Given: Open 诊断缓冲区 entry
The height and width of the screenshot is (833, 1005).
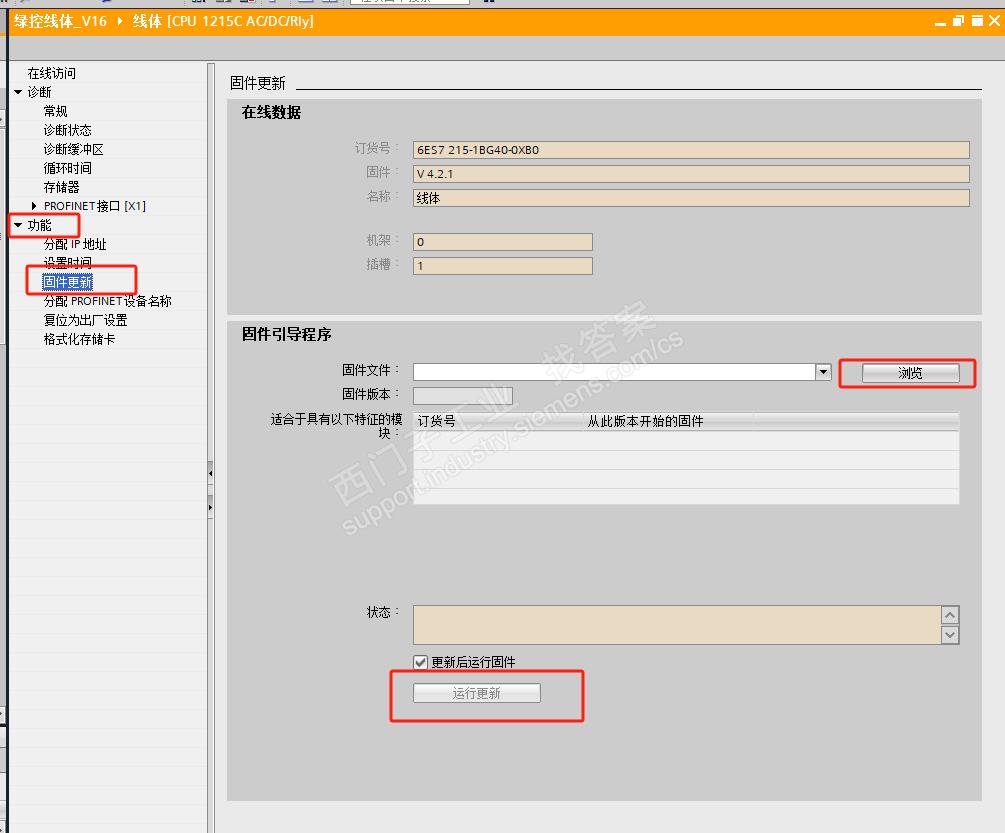Looking at the screenshot, I should tap(73, 149).
